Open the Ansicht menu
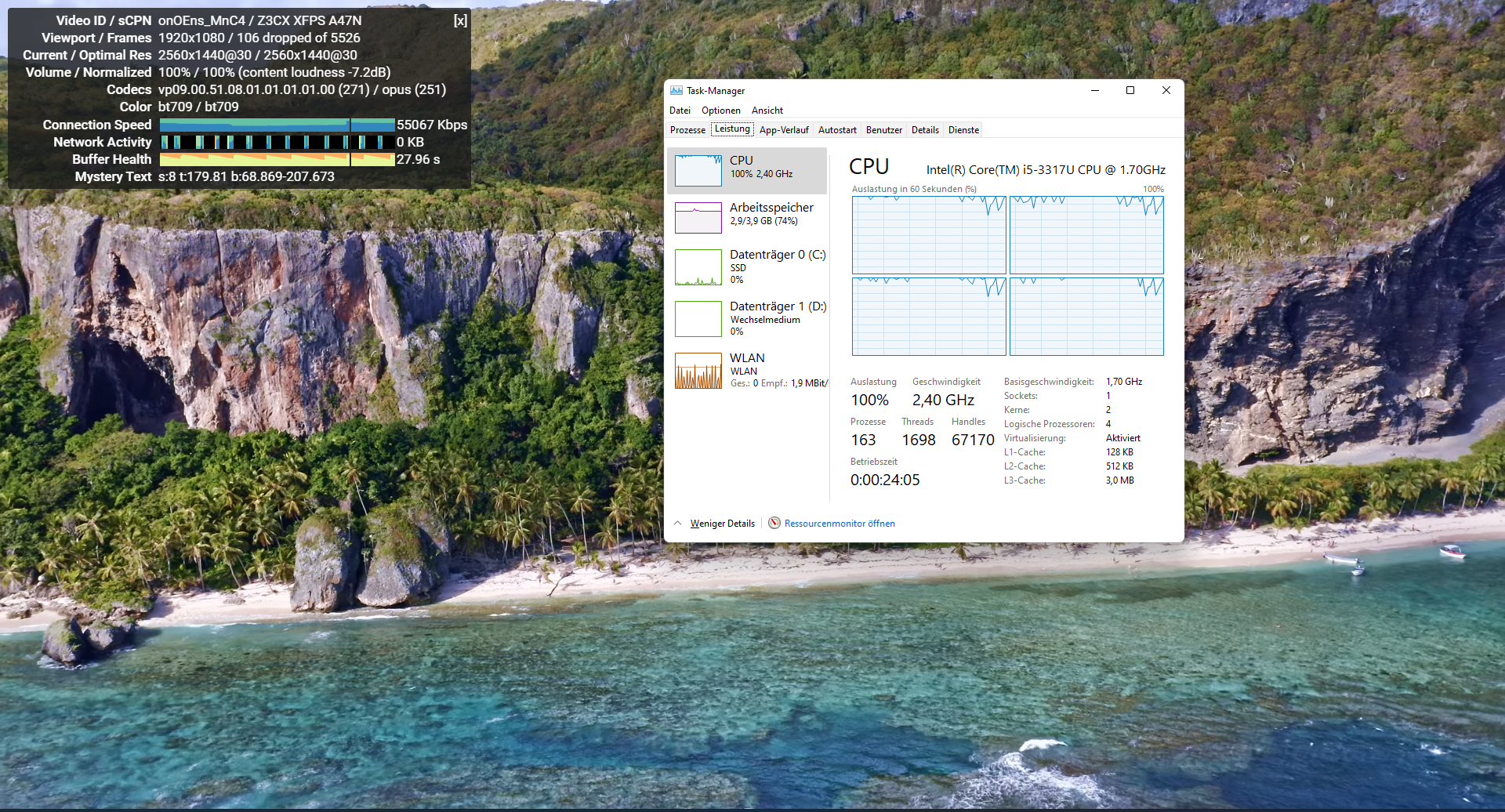1505x812 pixels. (767, 111)
